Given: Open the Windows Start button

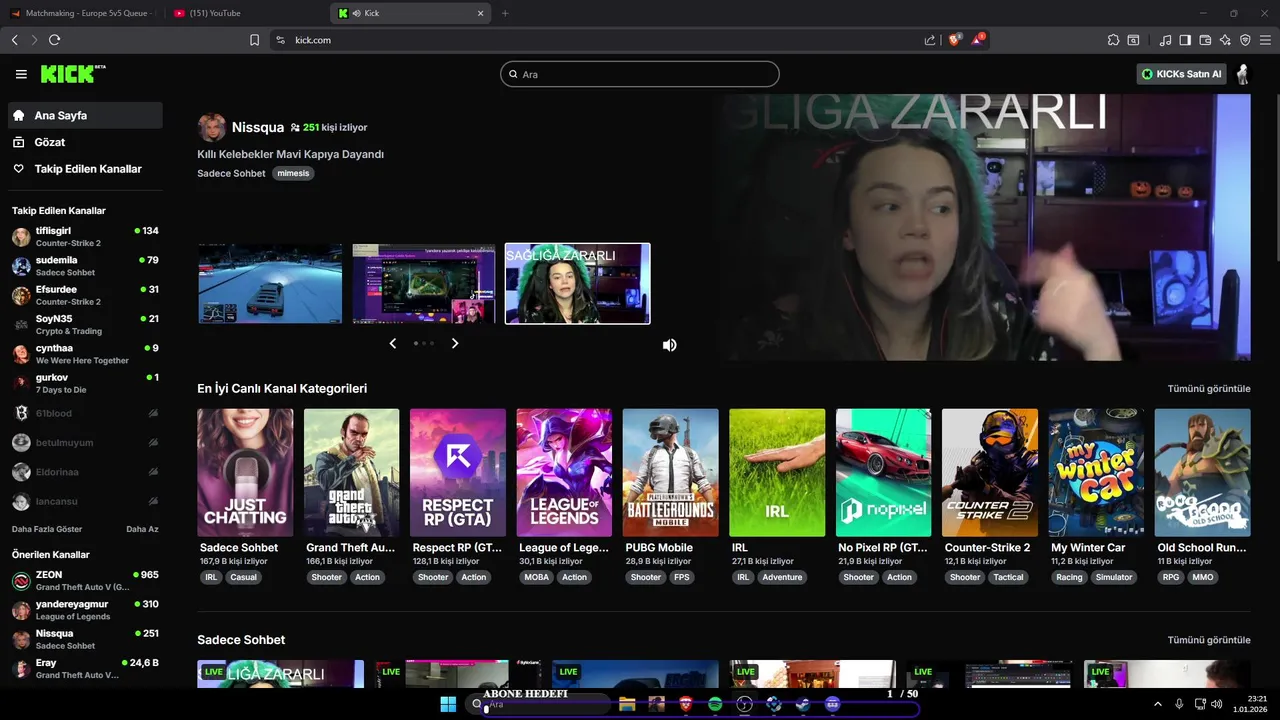Looking at the screenshot, I should pyautogui.click(x=448, y=704).
